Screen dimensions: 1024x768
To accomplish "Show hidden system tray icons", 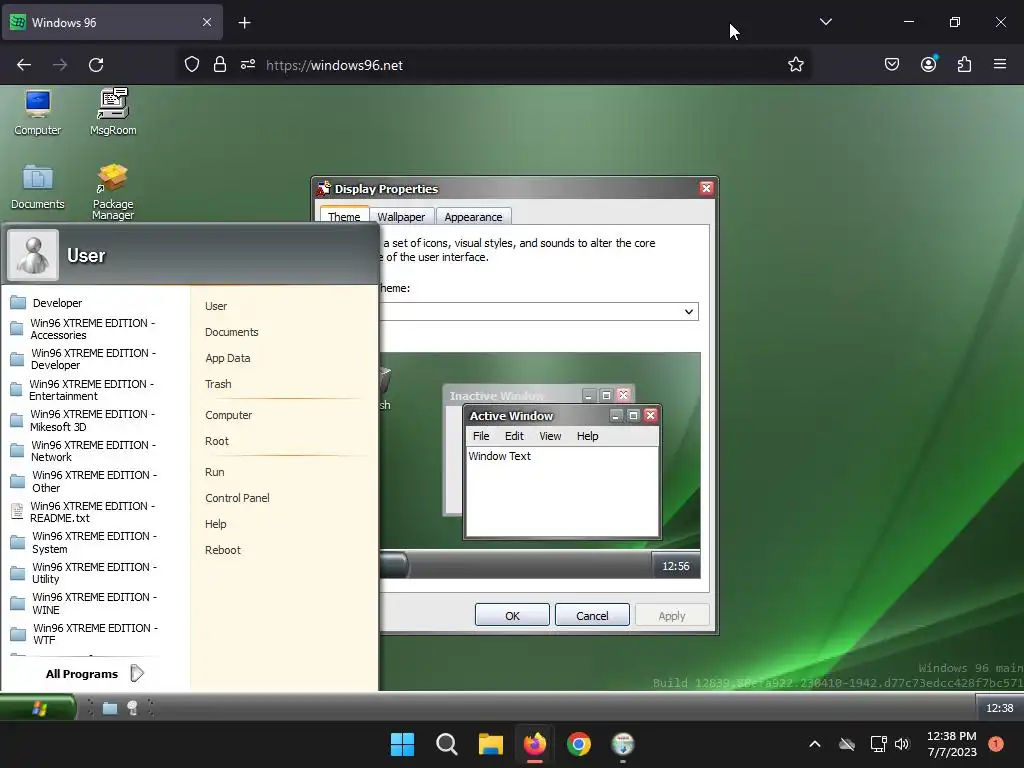I will click(x=814, y=744).
